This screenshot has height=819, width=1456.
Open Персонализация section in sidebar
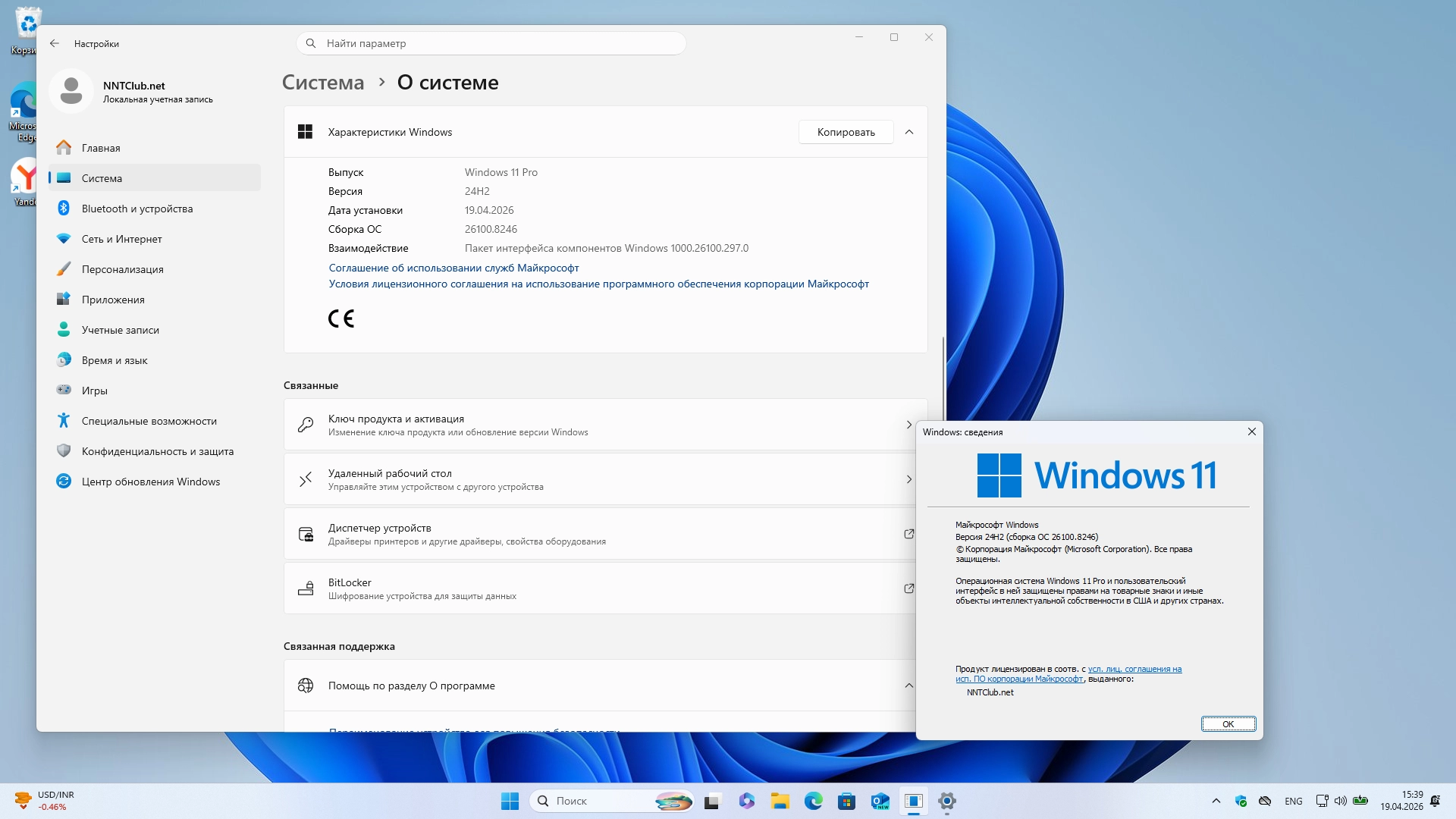click(122, 269)
